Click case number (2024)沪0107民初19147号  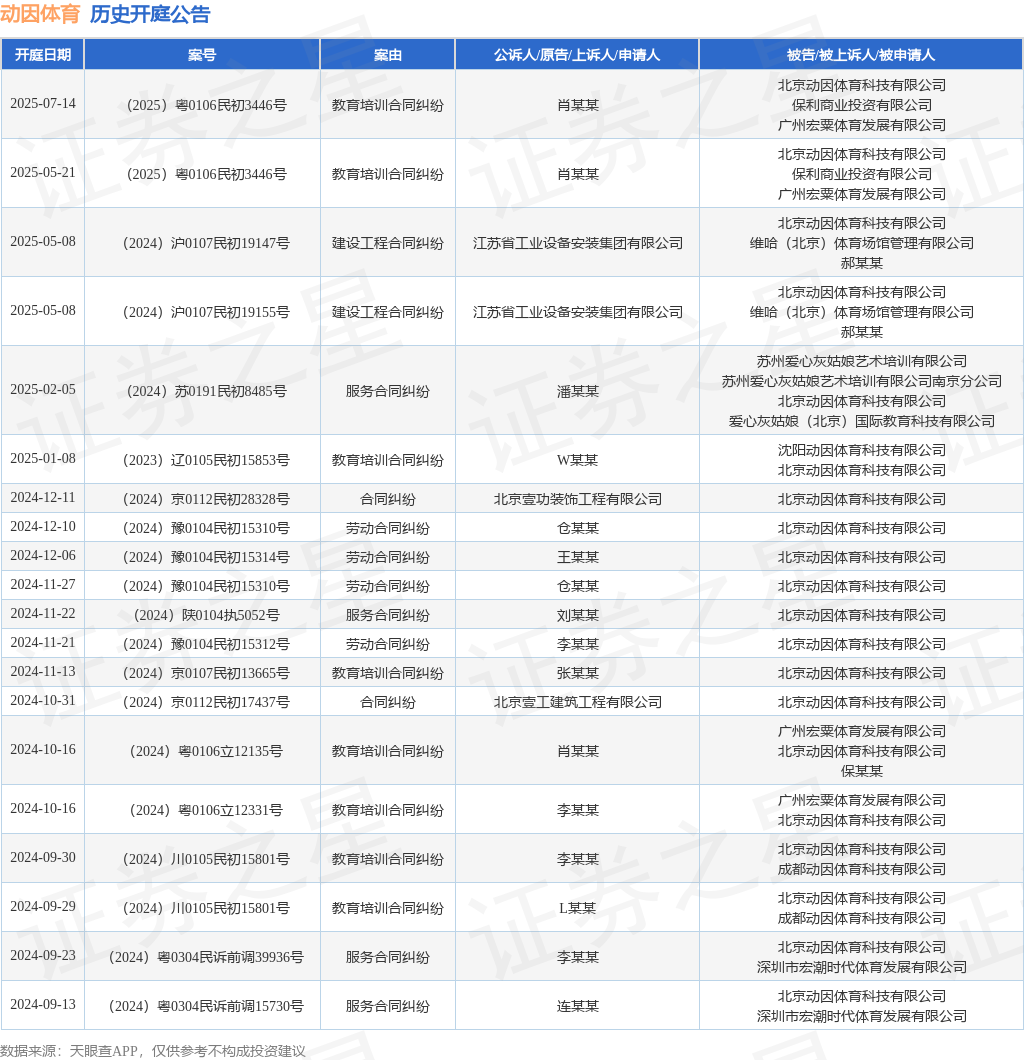(x=205, y=243)
